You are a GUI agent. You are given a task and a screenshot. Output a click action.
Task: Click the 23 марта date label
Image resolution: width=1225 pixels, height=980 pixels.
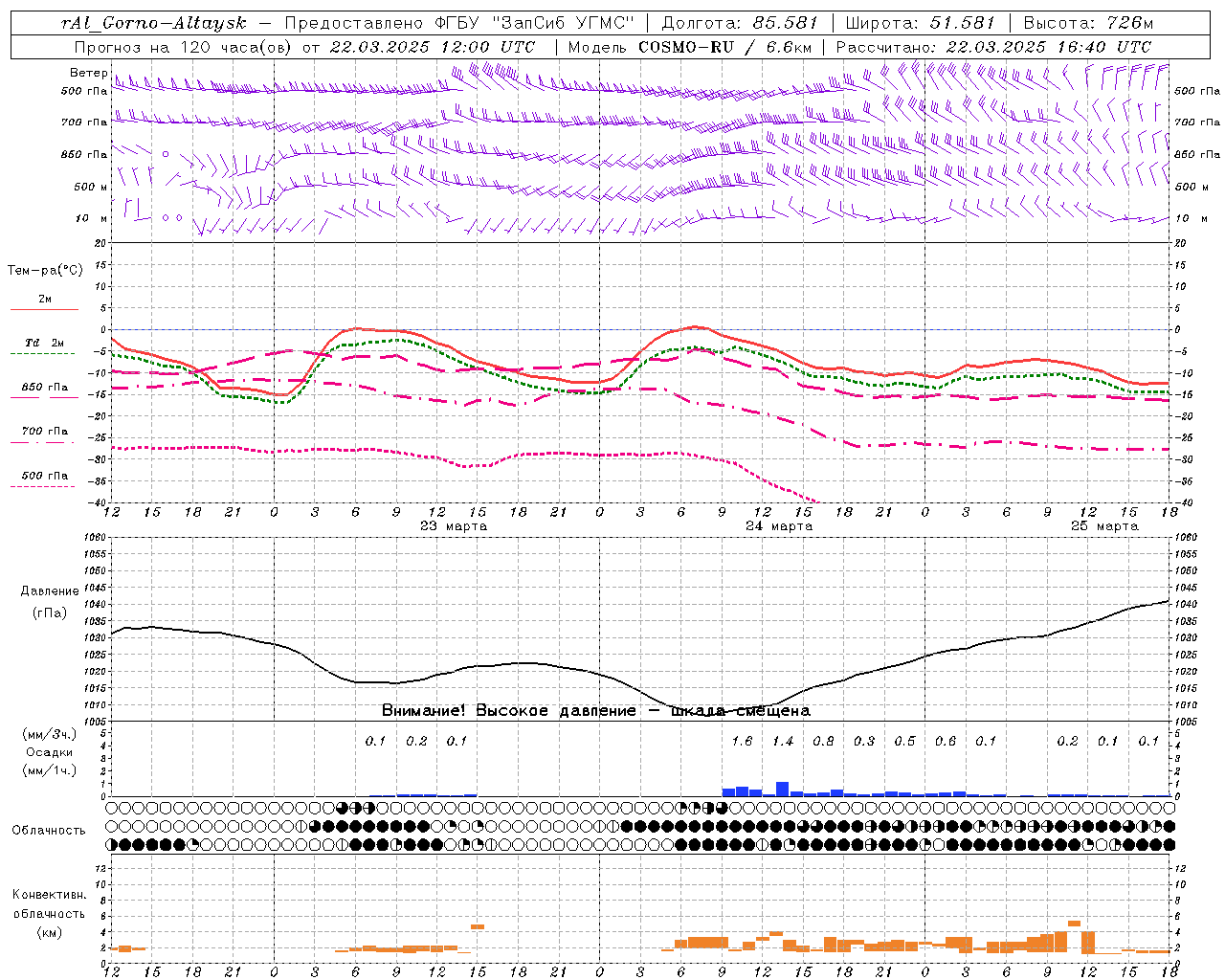[454, 526]
